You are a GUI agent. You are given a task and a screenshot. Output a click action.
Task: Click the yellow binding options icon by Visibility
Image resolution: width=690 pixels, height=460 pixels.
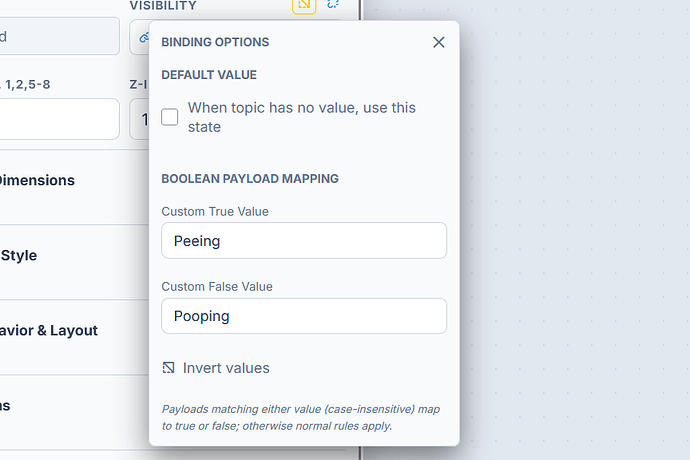[304, 5]
